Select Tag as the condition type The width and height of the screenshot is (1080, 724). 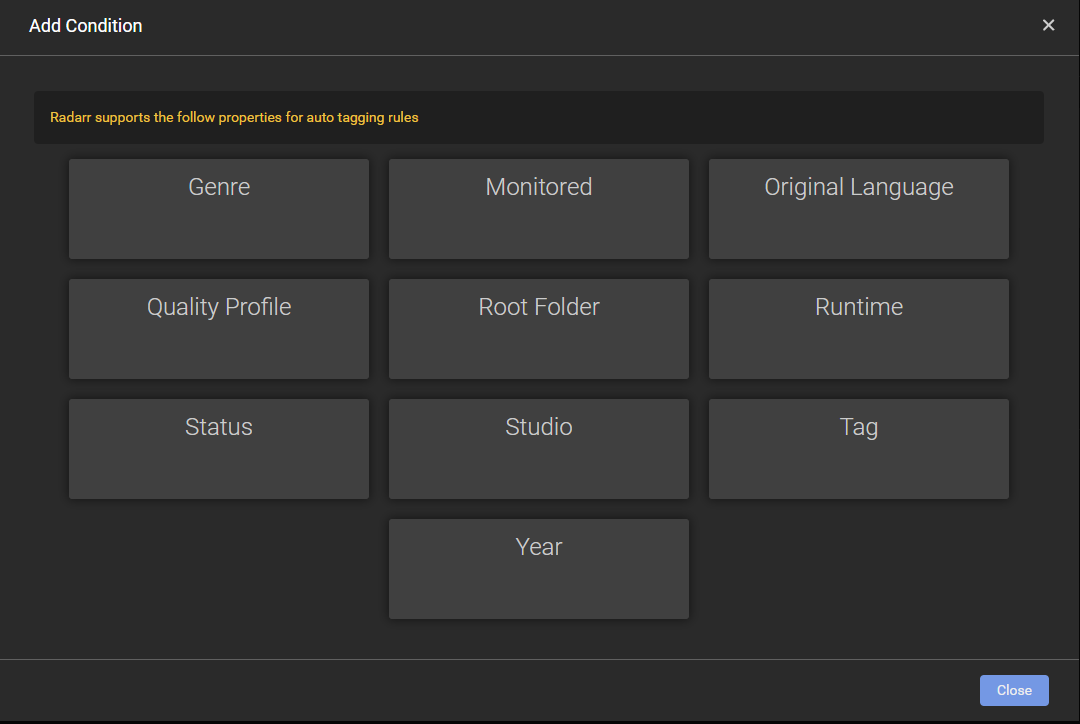point(859,448)
